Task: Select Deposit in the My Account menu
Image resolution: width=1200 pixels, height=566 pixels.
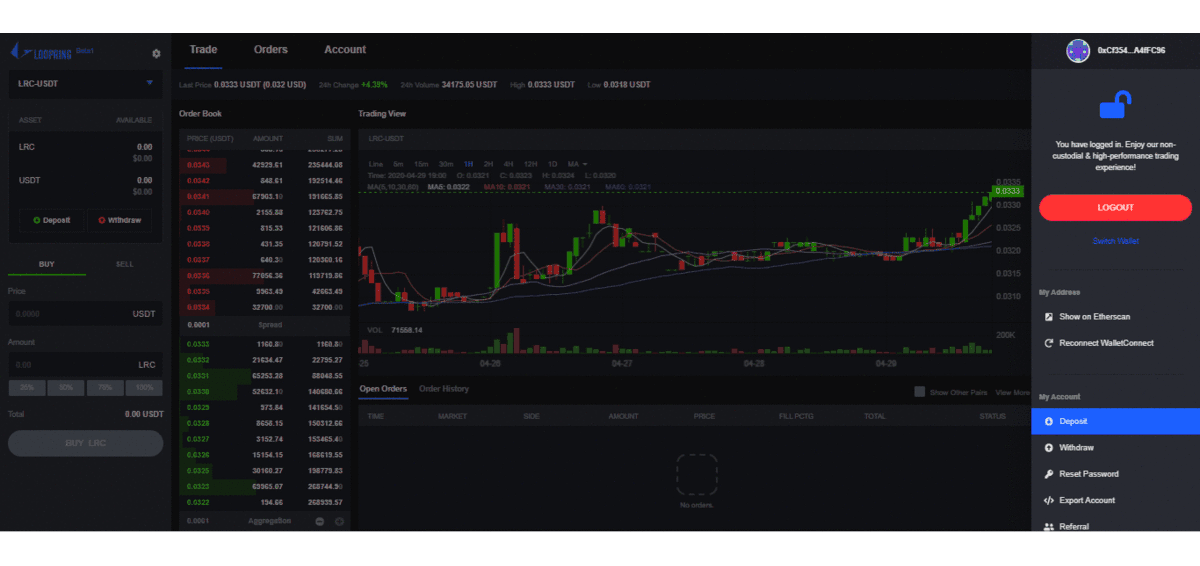Action: (x=1115, y=421)
